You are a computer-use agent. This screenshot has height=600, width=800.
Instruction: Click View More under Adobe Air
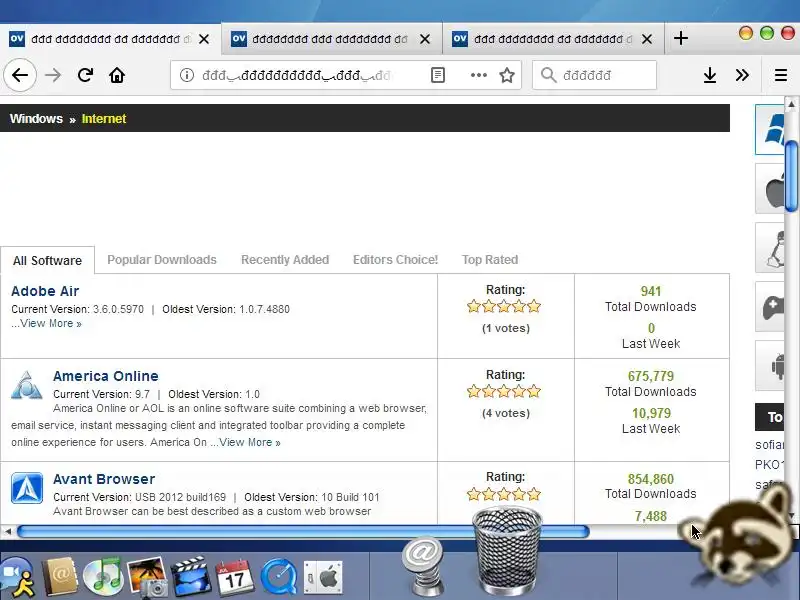(x=51, y=323)
